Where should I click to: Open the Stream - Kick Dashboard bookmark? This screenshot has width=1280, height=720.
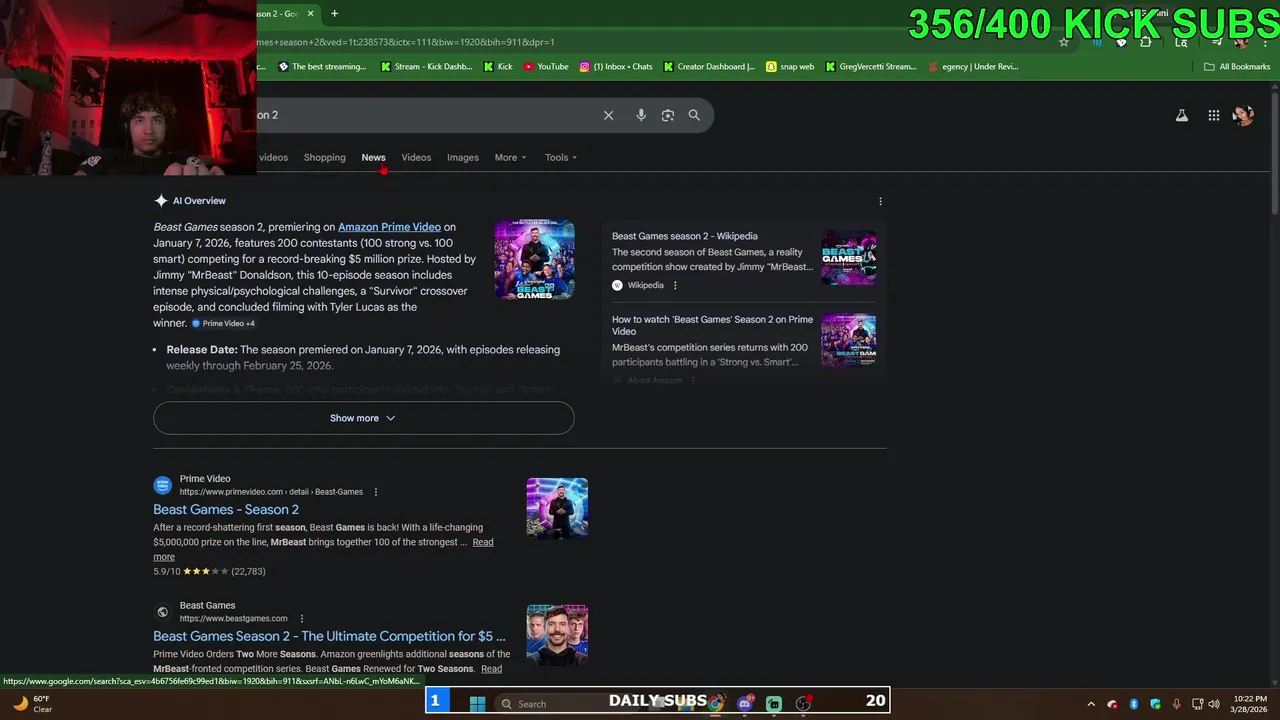pyautogui.click(x=426, y=67)
